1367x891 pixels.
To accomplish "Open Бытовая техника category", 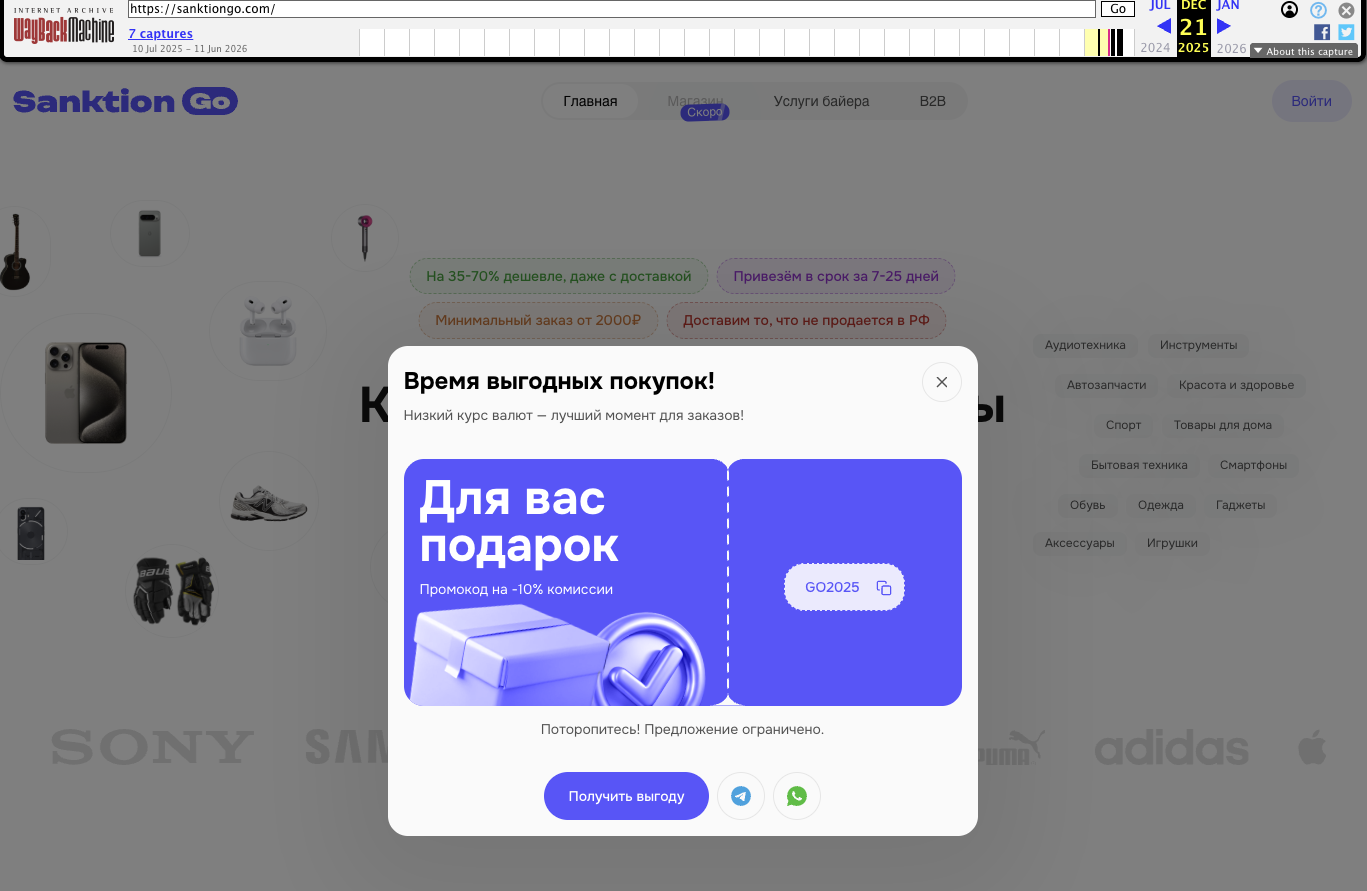I will [x=1139, y=465].
